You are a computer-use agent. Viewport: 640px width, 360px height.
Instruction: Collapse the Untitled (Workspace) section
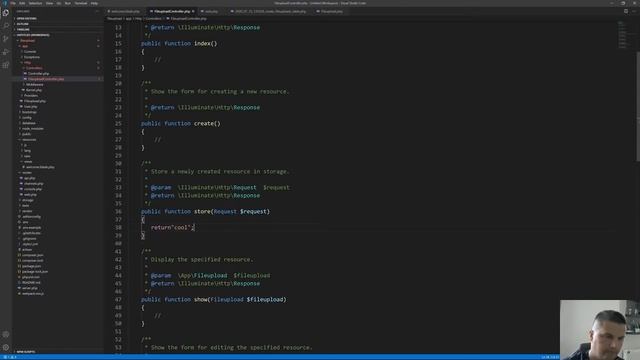(33, 35)
